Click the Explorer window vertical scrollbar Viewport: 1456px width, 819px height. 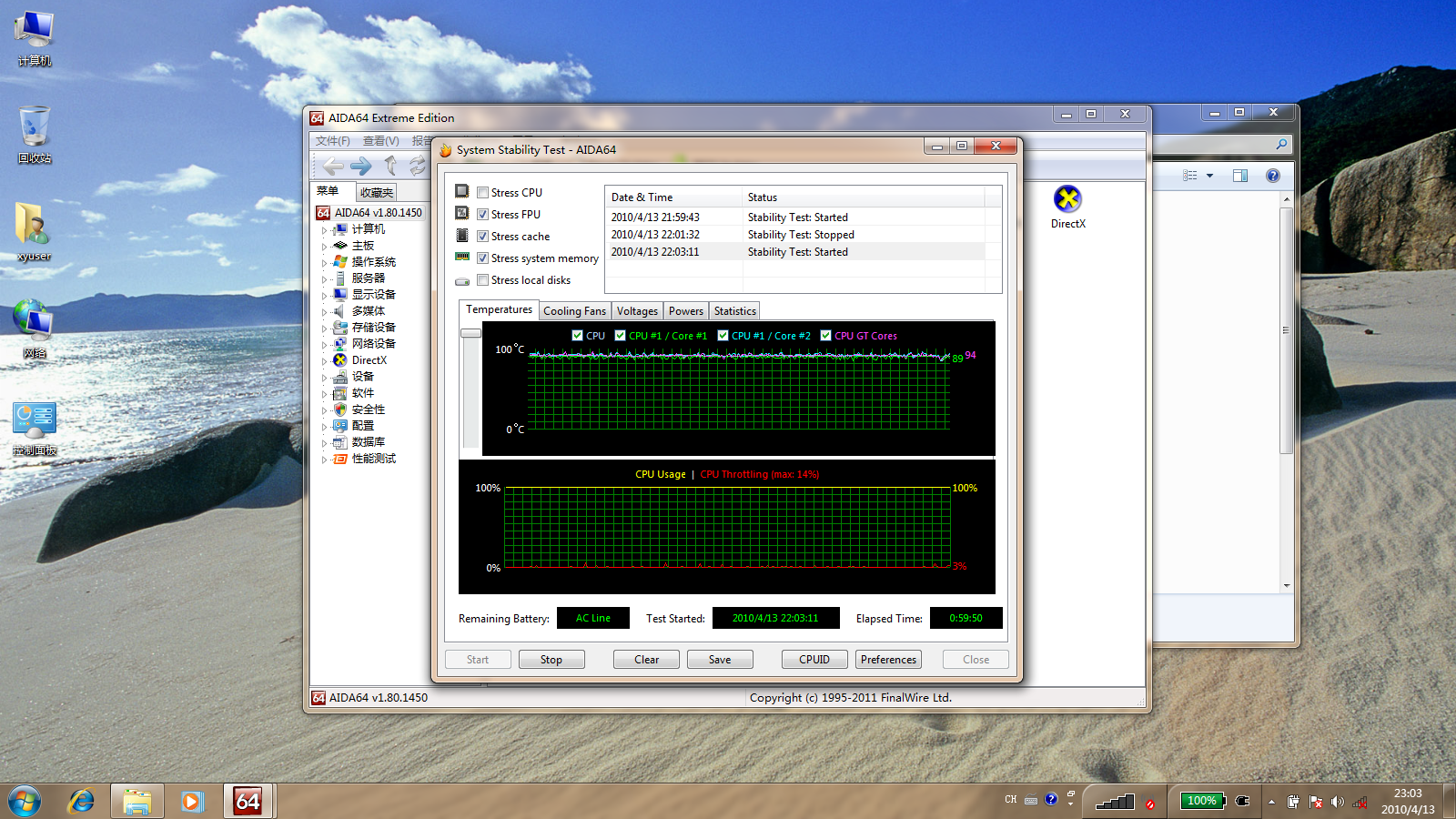(x=1286, y=329)
